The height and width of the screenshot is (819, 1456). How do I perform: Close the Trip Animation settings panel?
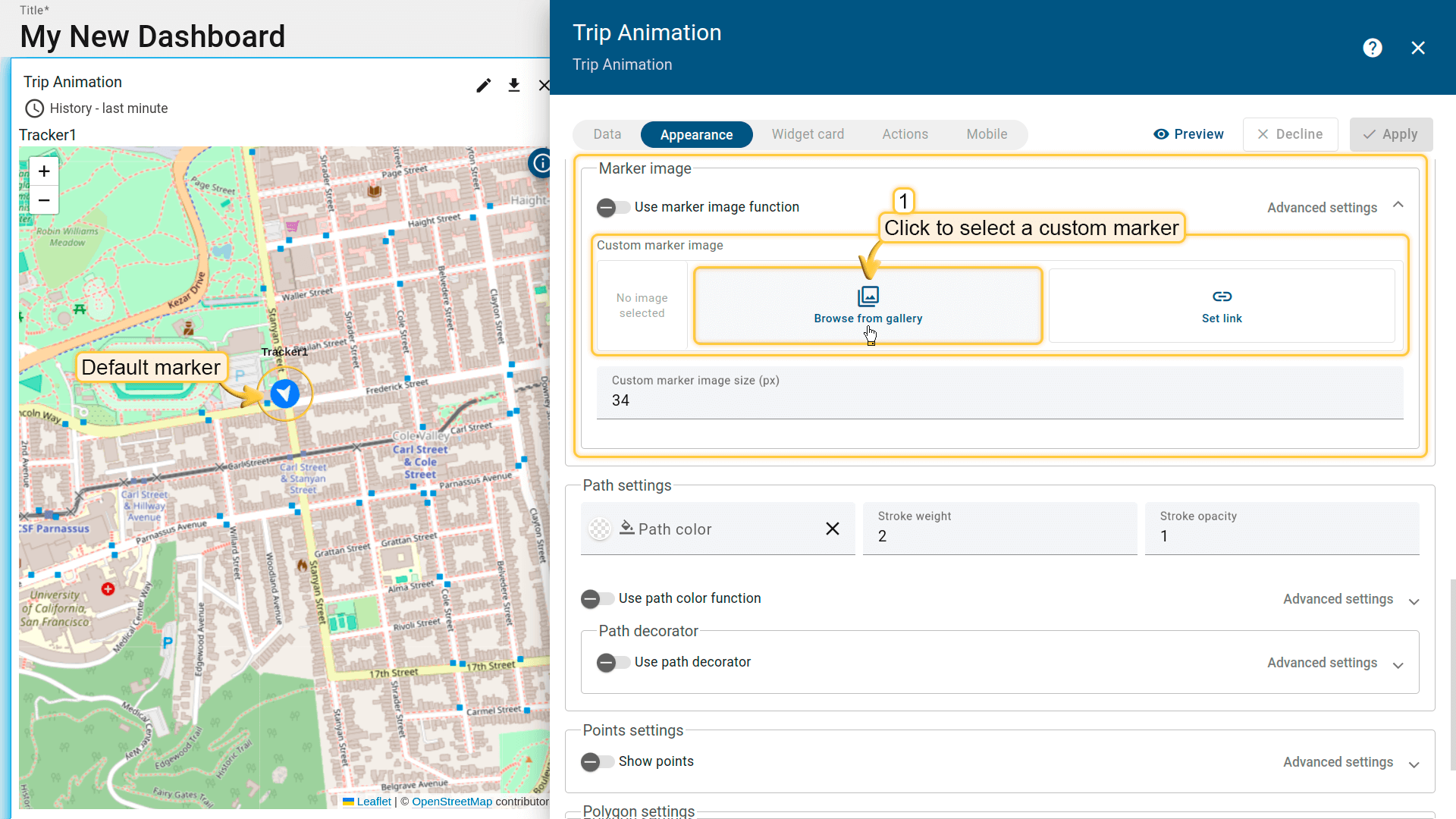(1417, 48)
